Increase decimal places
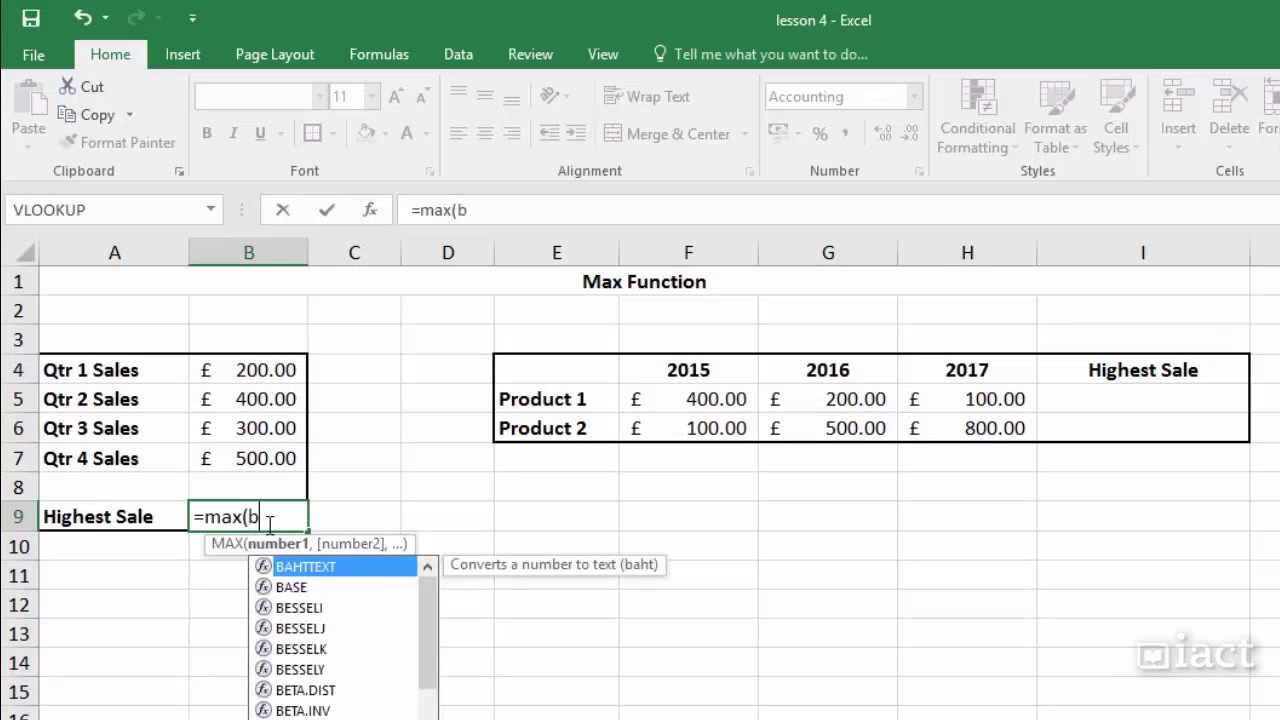1280x720 pixels. 883,134
